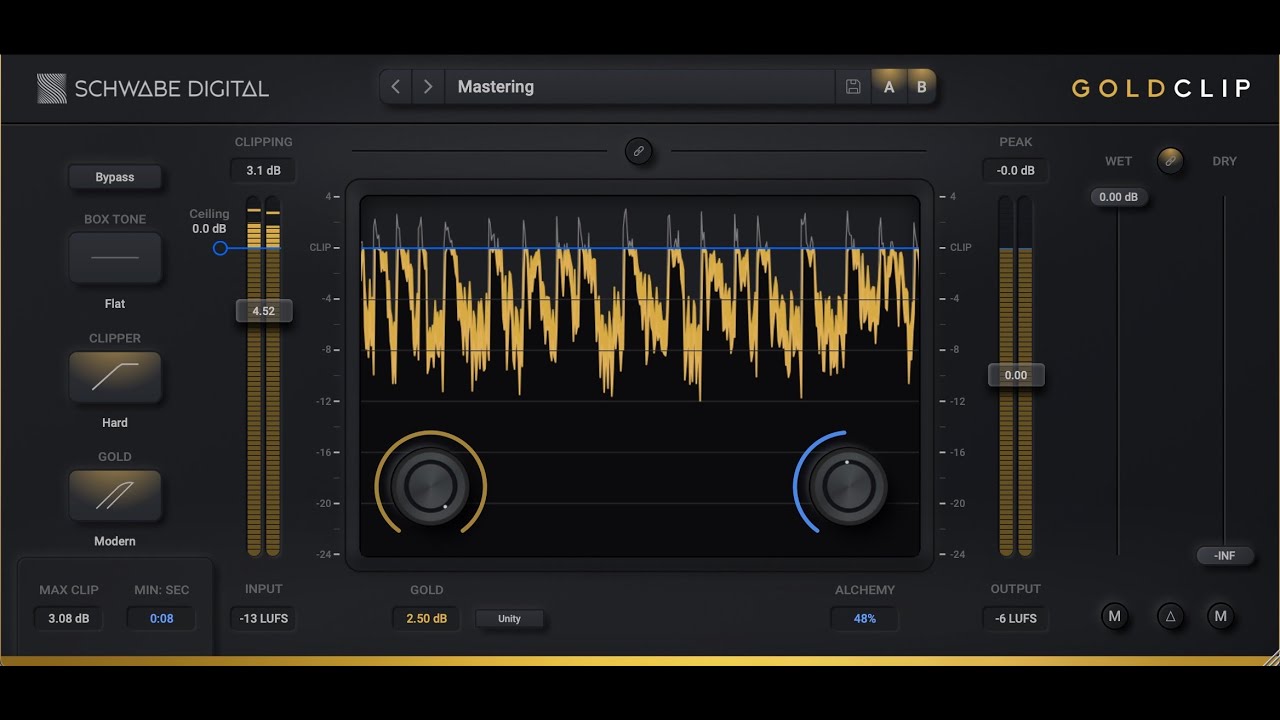1280x720 pixels.
Task: Select the Clipper Hard curve button
Action: 115,377
